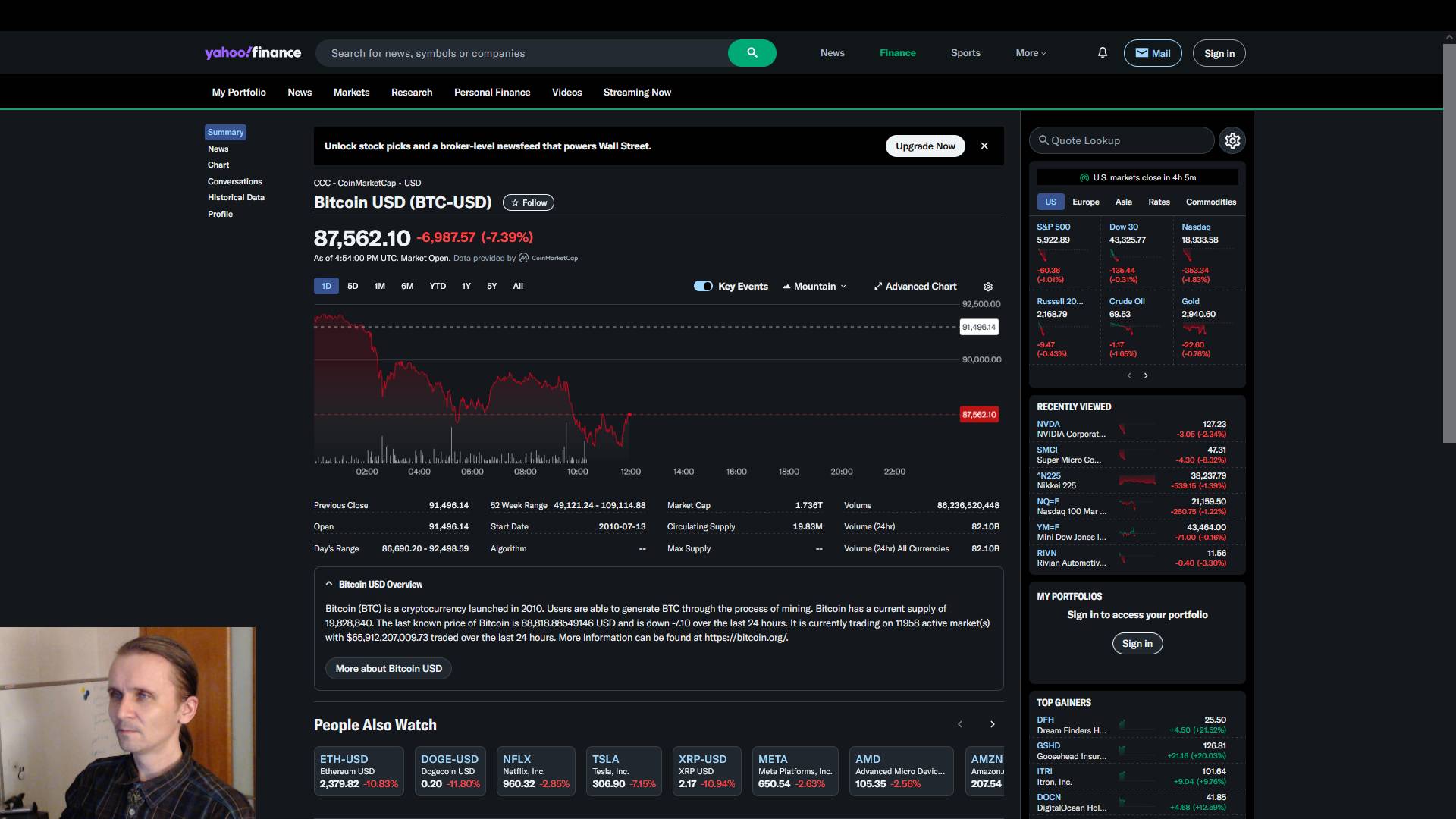Viewport: 1456px width, 819px height.
Task: Open the Advanced Chart expand icon
Action: (877, 287)
